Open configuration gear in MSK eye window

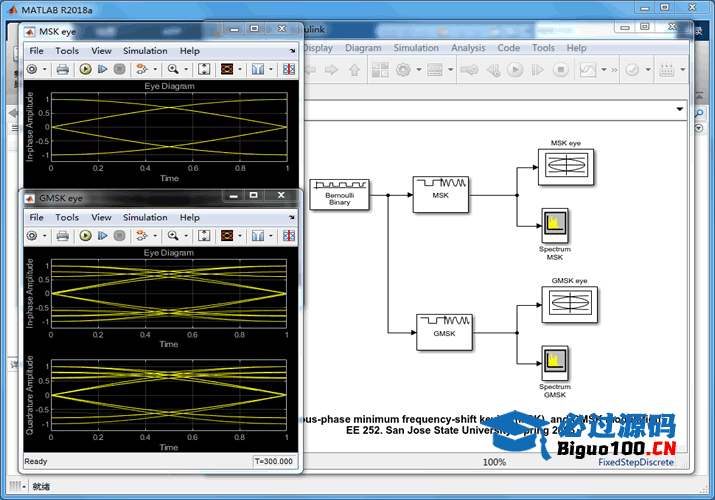(32, 69)
